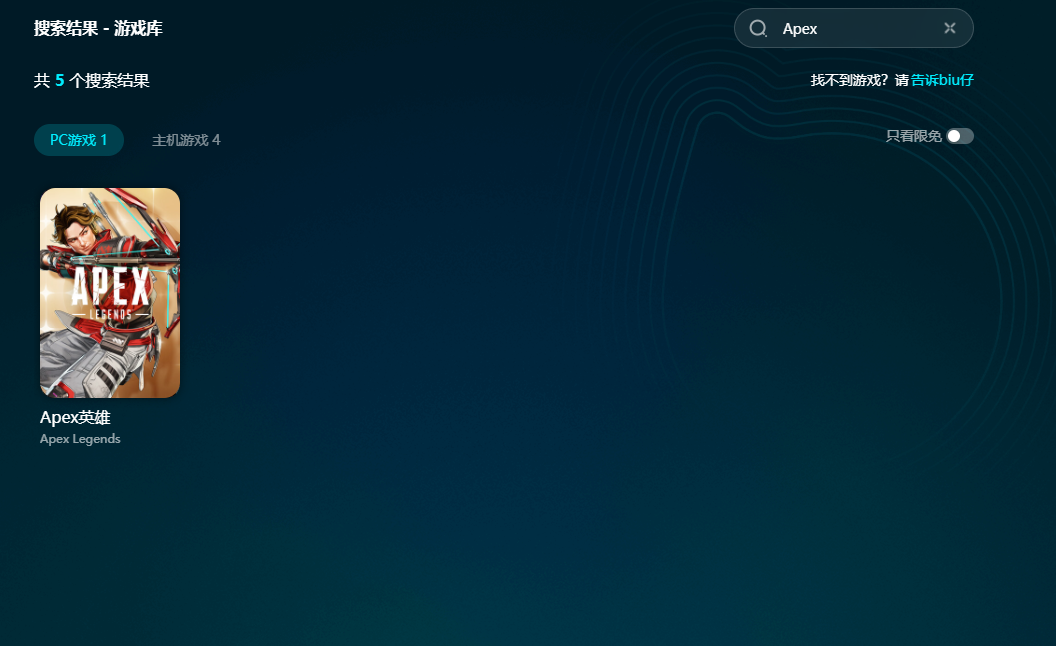Switch to the 主机游戏 4 tab
This screenshot has height=646, width=1056.
pos(186,140)
